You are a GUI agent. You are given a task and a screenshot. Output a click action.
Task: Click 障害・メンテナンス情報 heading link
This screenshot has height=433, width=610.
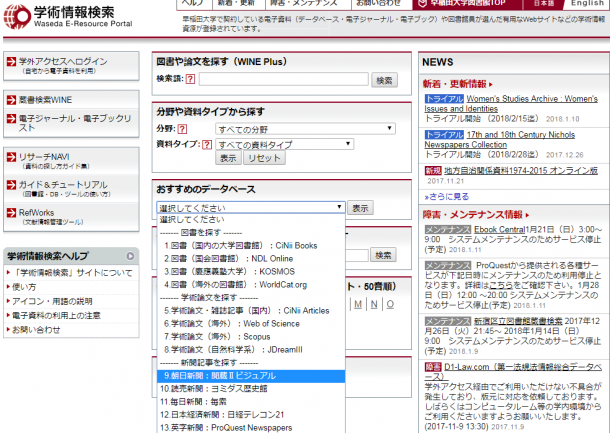pos(476,214)
